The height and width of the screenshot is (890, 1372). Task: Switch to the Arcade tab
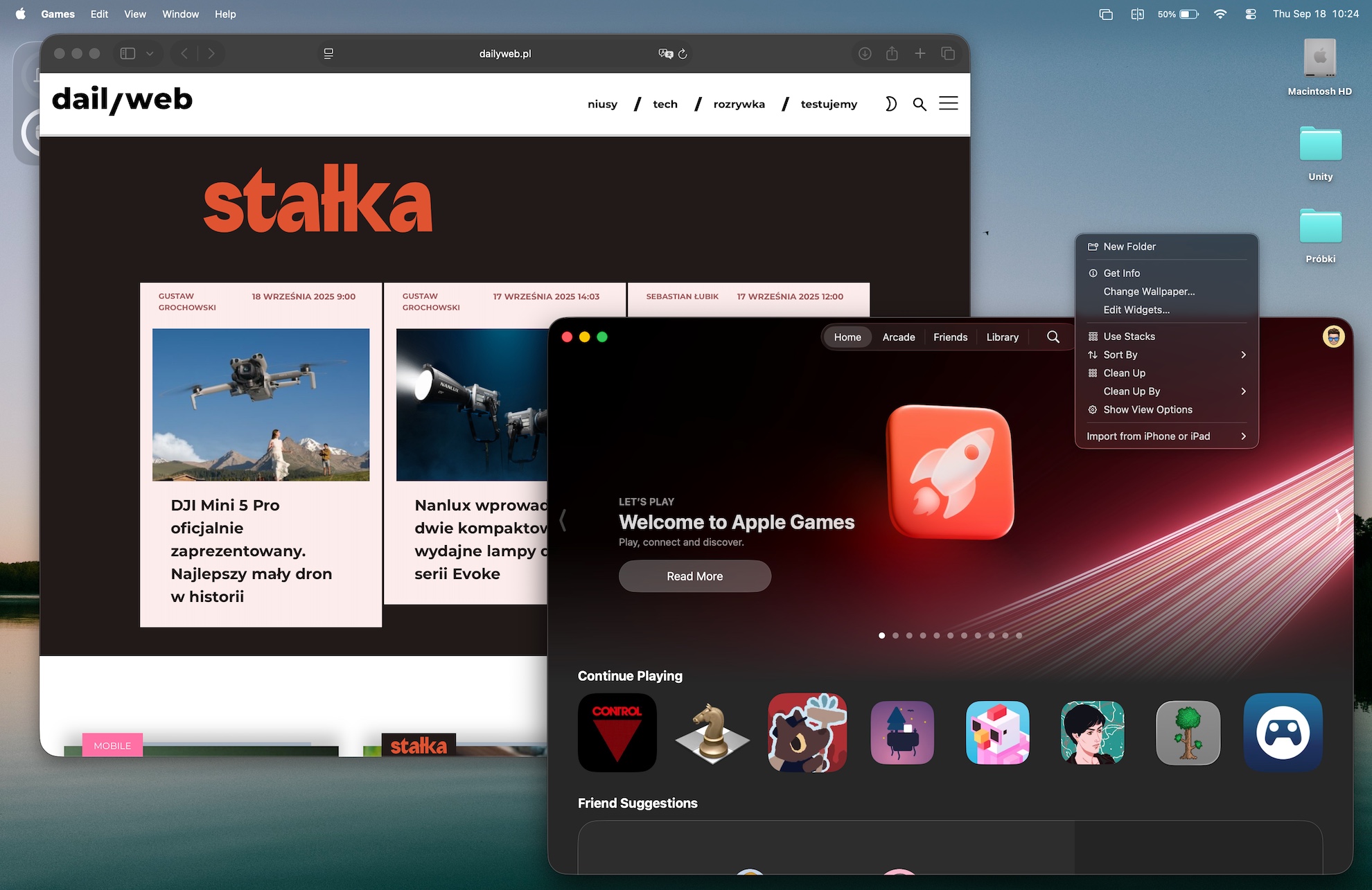[x=898, y=337]
